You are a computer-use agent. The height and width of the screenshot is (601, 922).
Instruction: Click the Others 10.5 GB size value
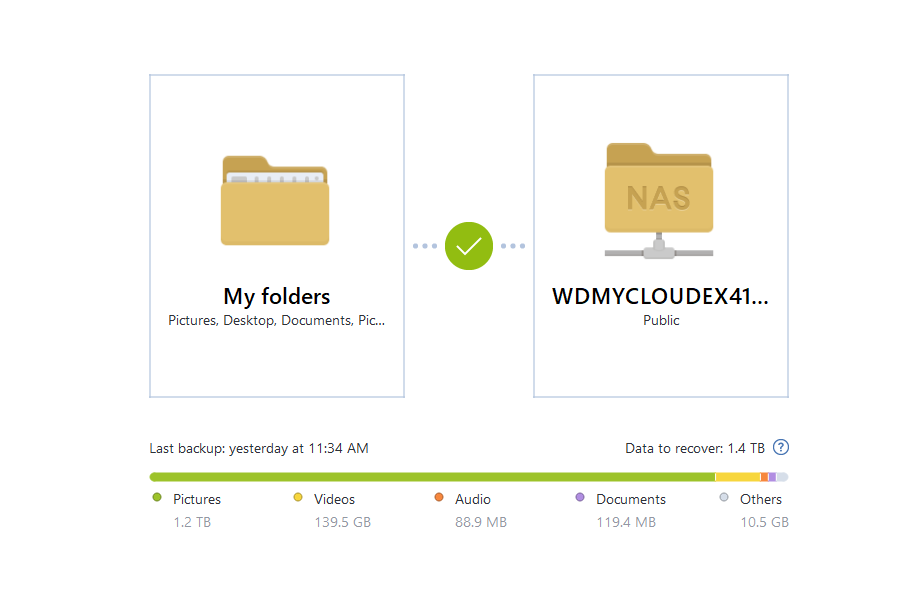[x=764, y=522]
